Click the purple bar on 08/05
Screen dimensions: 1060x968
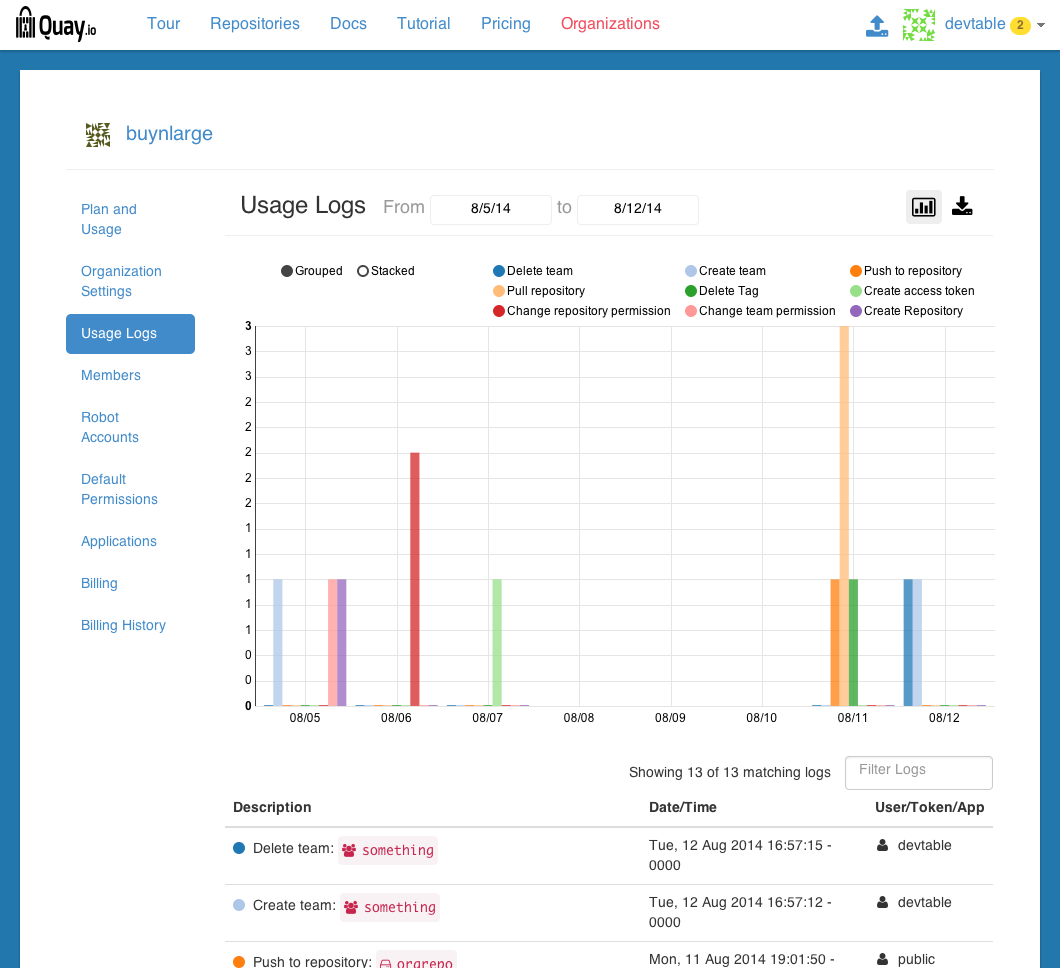[341, 642]
